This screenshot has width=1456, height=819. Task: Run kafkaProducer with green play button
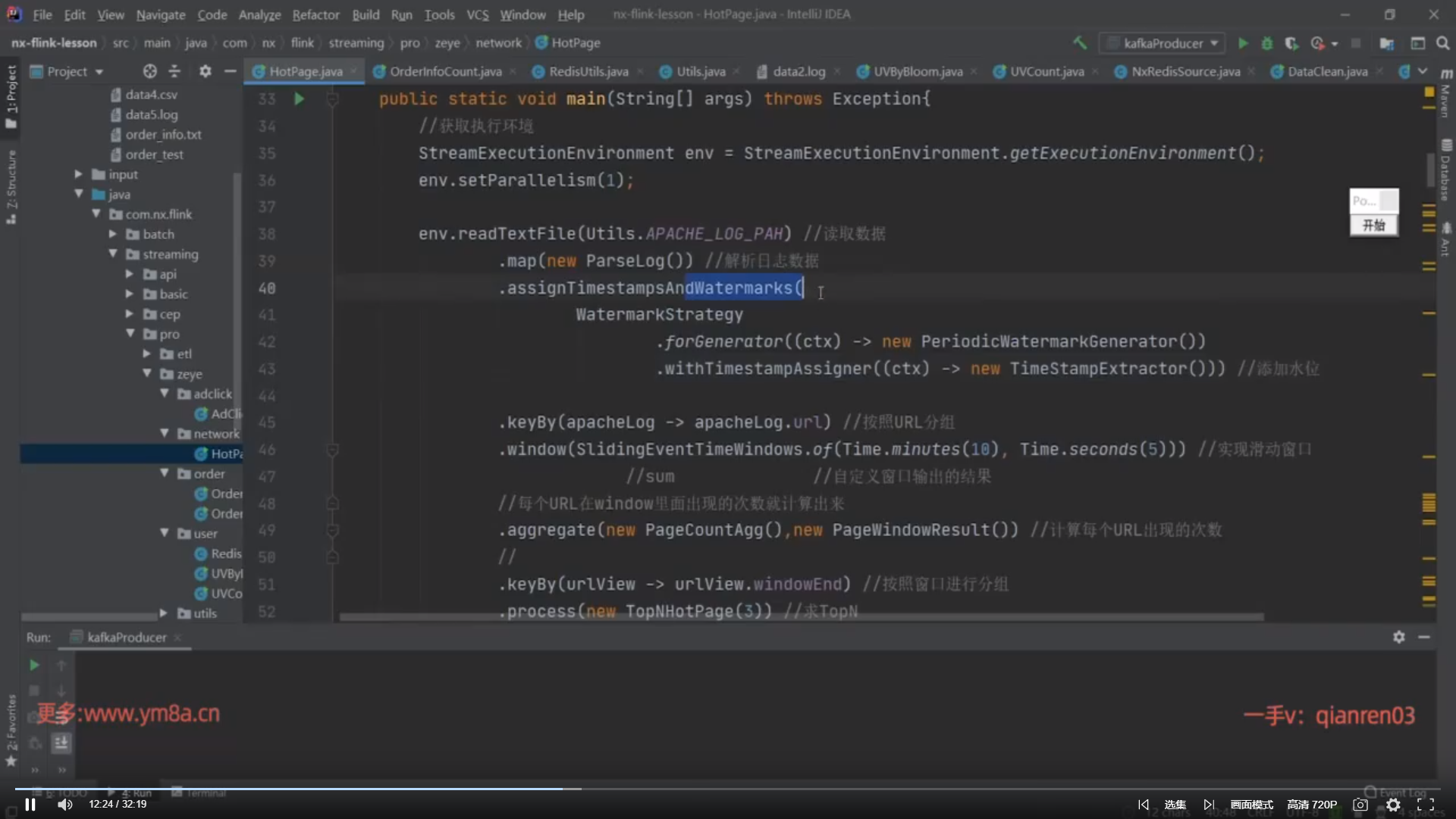pyautogui.click(x=1243, y=43)
